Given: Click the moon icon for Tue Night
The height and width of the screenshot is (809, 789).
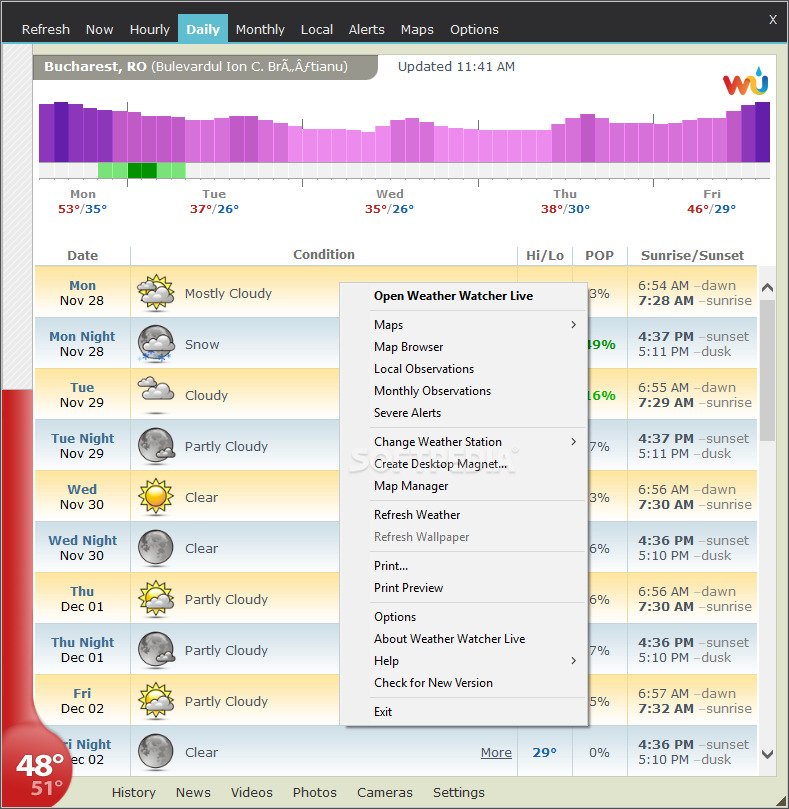Looking at the screenshot, I should click(156, 446).
